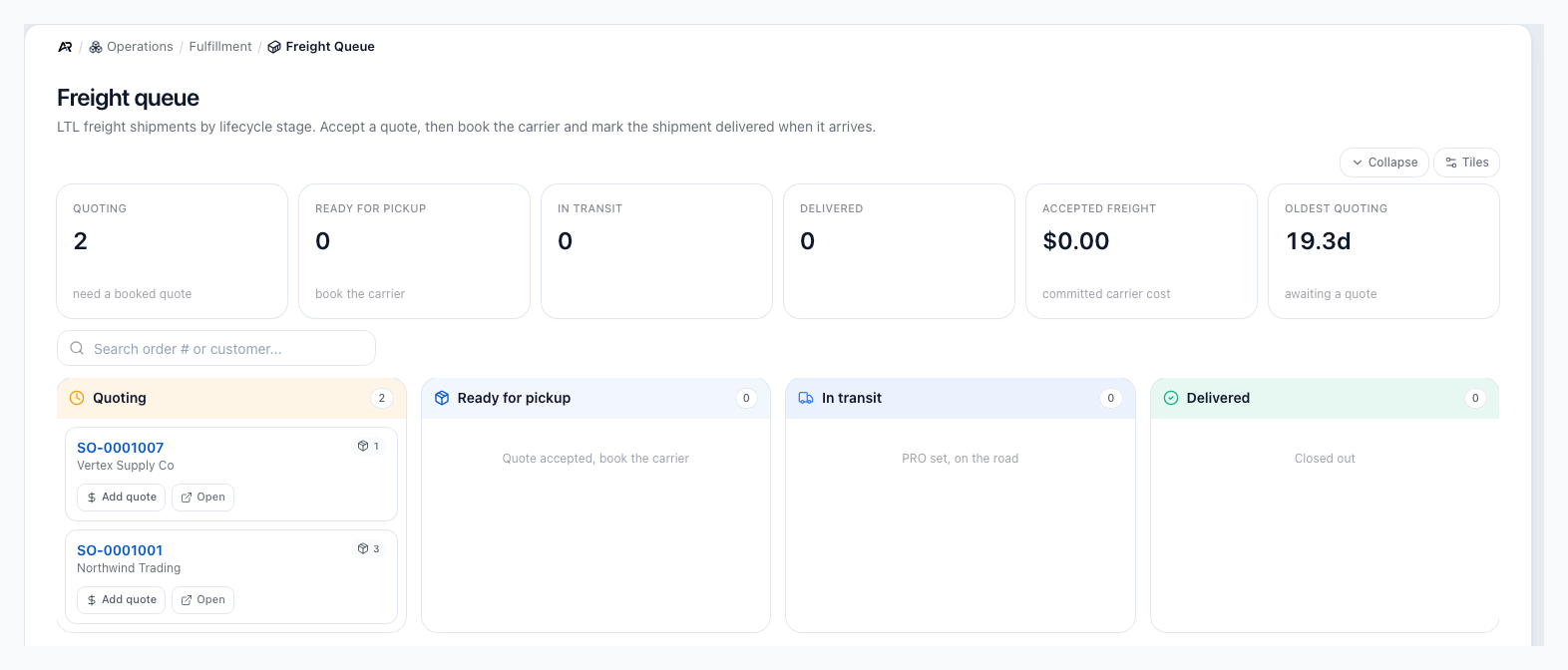Click the package icon in Ready for pickup header

point(442,398)
